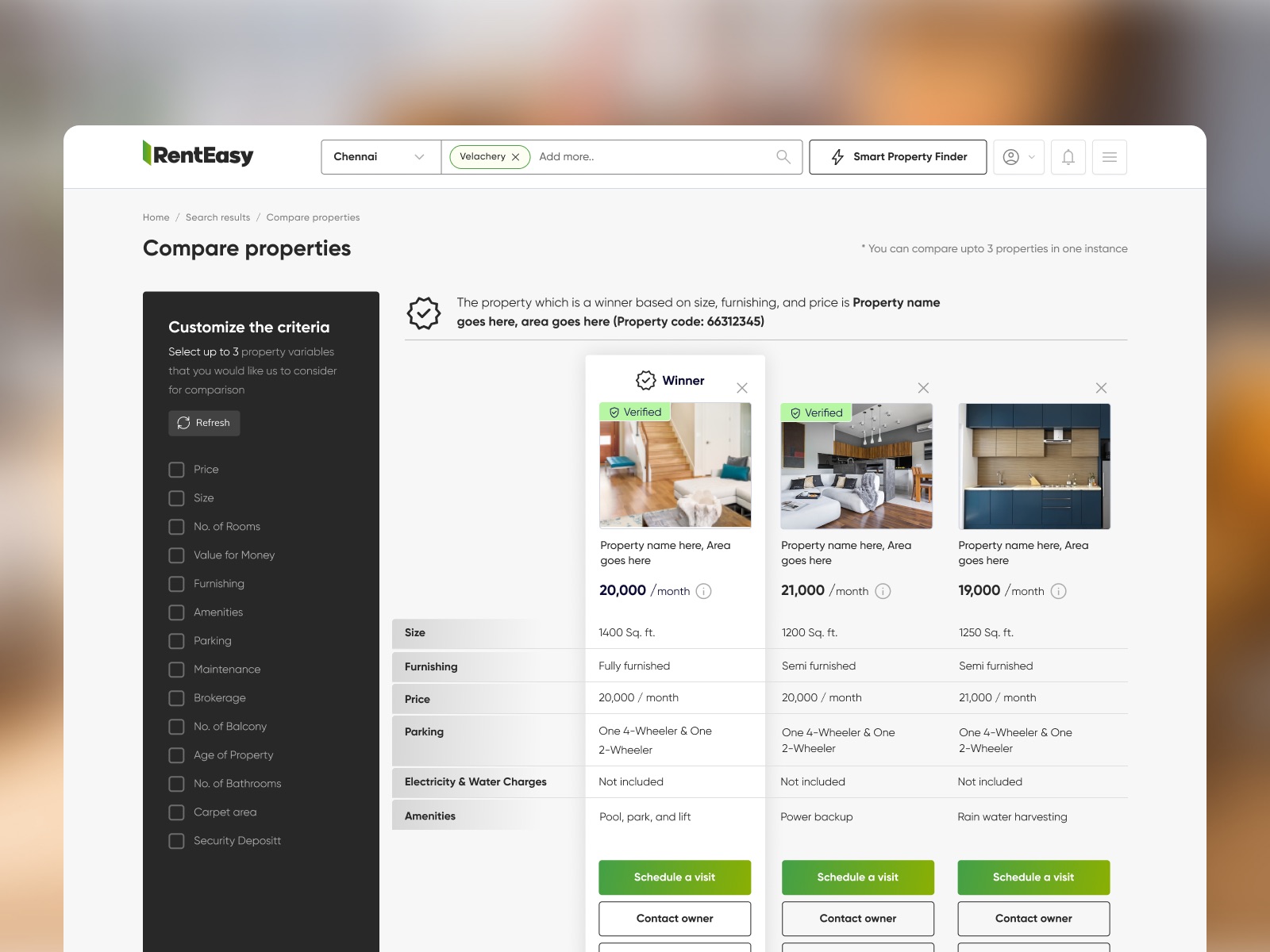Contact owner of the Power backup property

coord(858,919)
